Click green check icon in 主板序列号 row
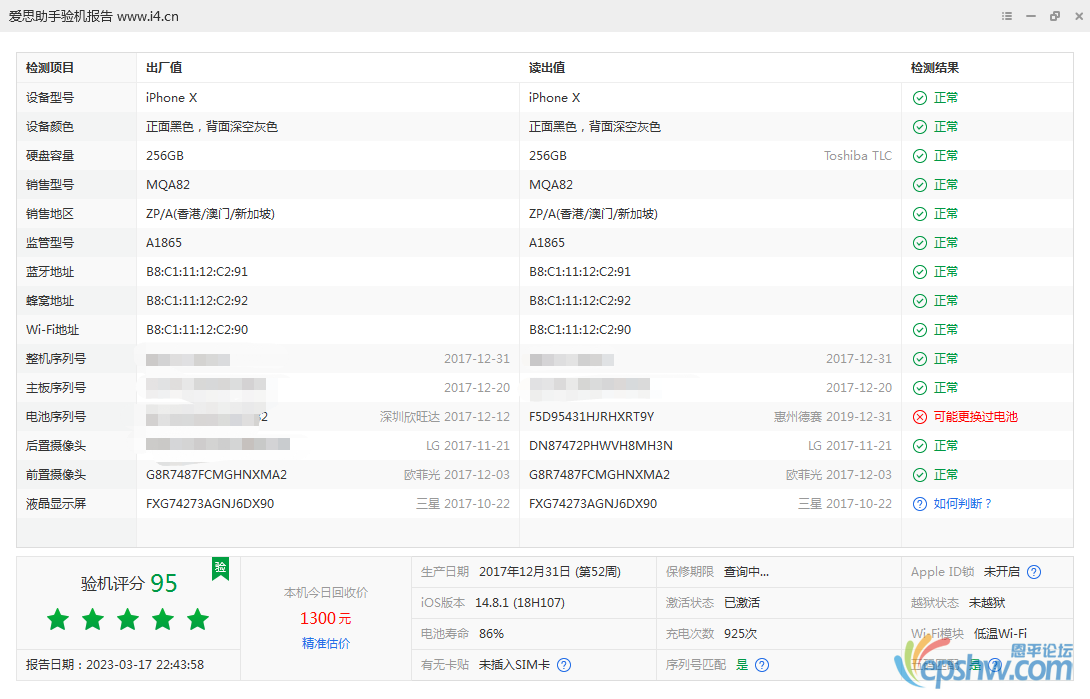1090x699 pixels. [x=920, y=388]
